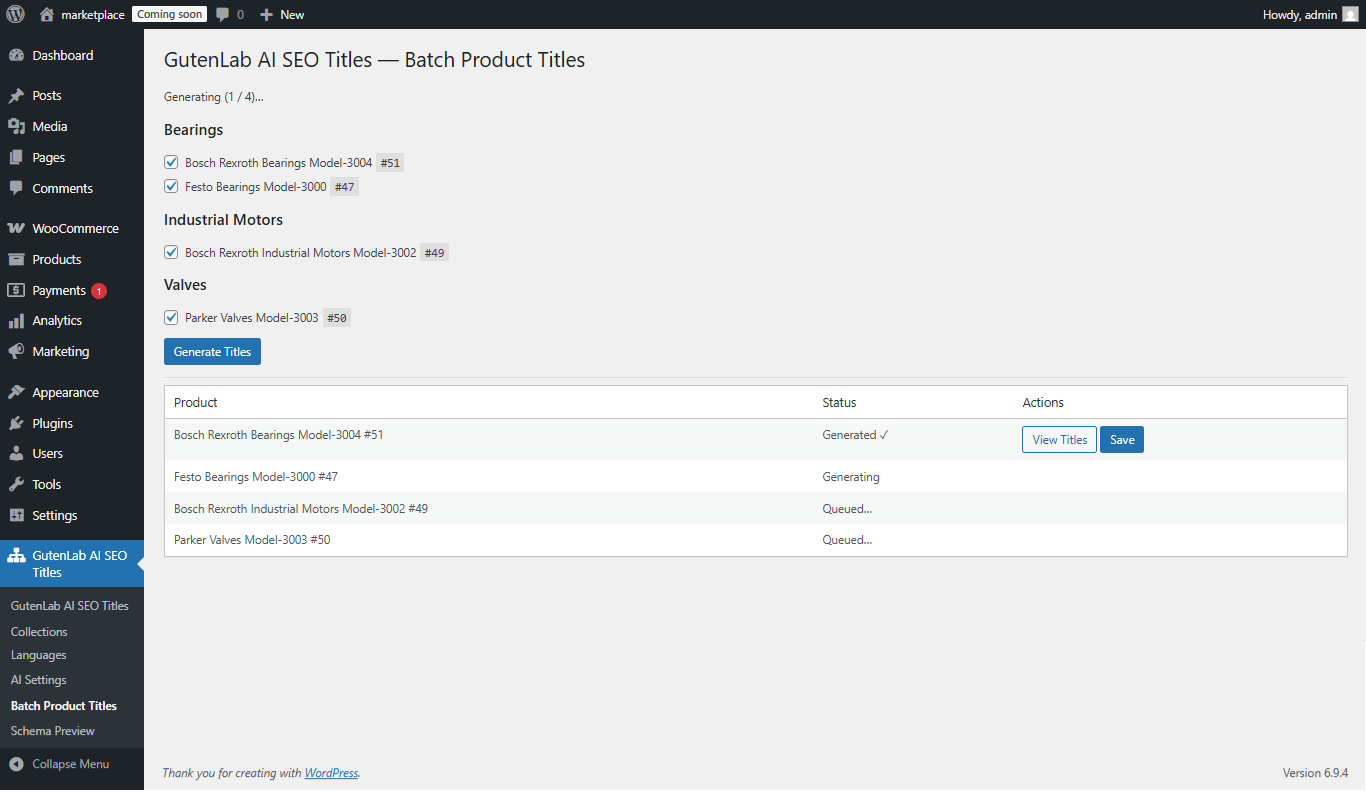Click the Payments dollar icon
The width and height of the screenshot is (1366, 792).
(x=16, y=290)
